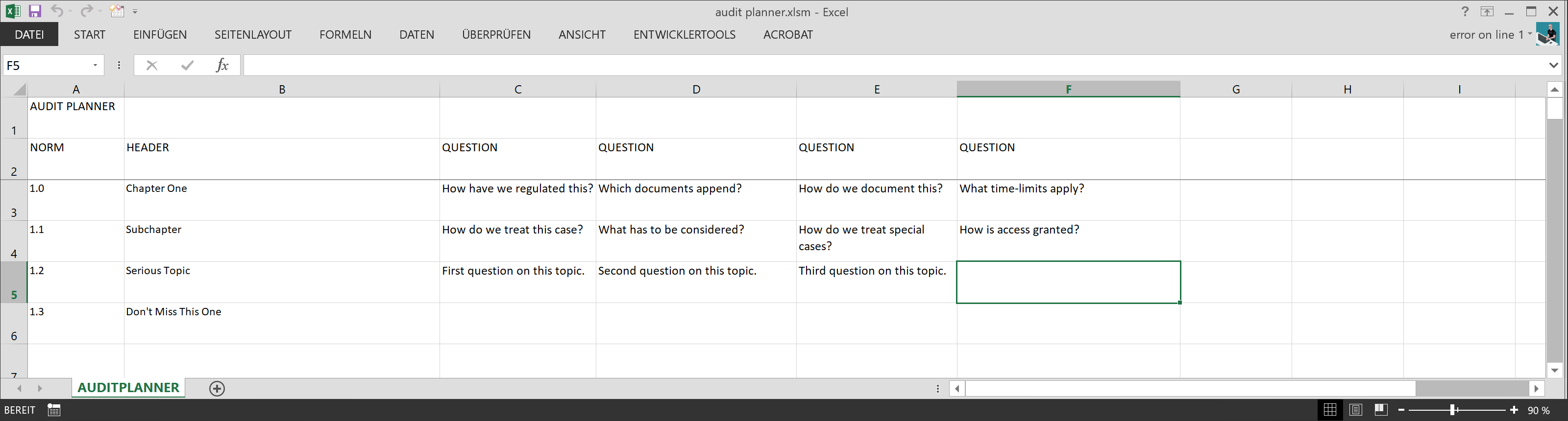This screenshot has width=1568, height=421.
Task: Click the Save icon in quick access toolbar
Action: click(35, 11)
